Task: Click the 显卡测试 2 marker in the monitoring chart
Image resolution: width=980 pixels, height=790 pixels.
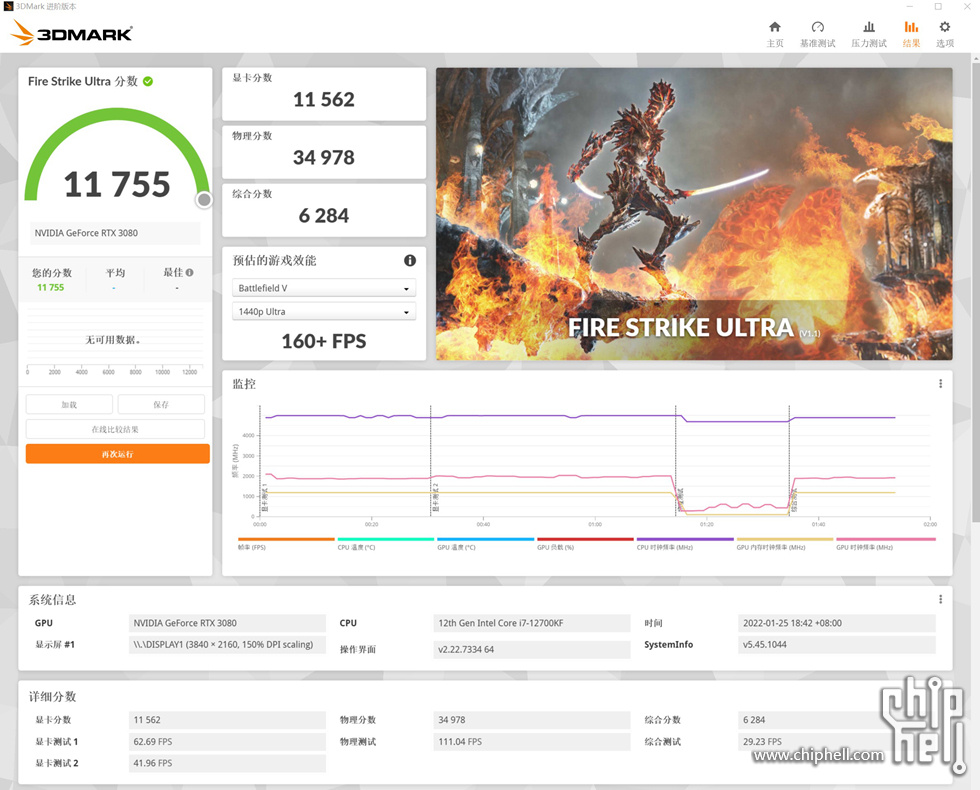Action: coord(436,497)
